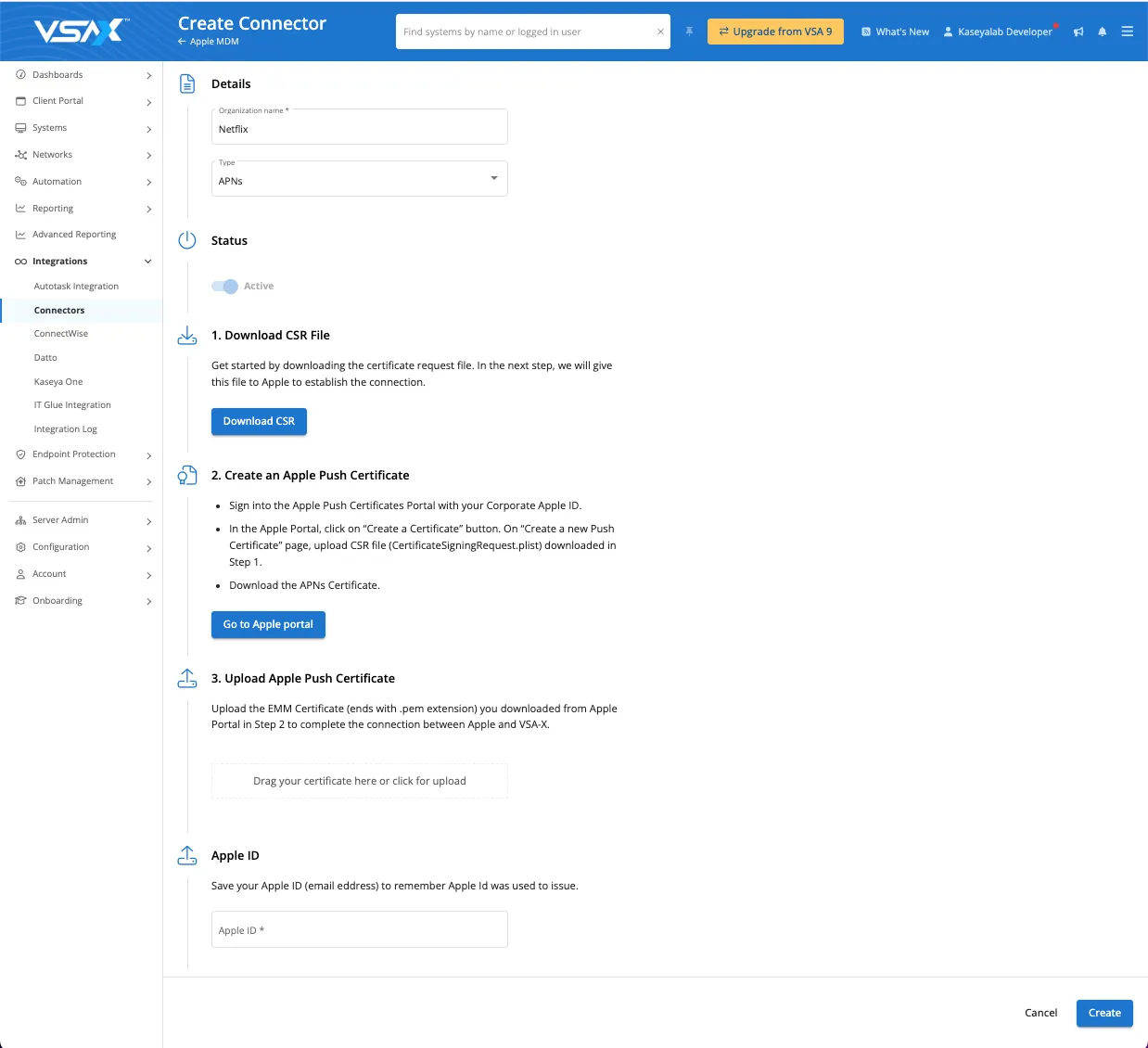The height and width of the screenshot is (1048, 1148).
Task: Click the Server Admin sidebar icon
Action: 20,520
